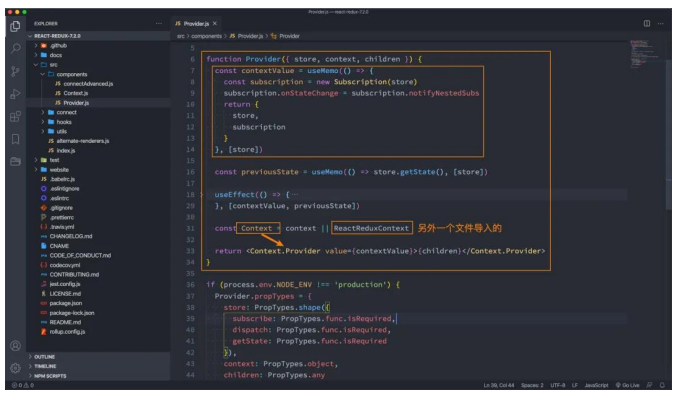Expand the utils folder
676x395 pixels.
(x=62, y=131)
